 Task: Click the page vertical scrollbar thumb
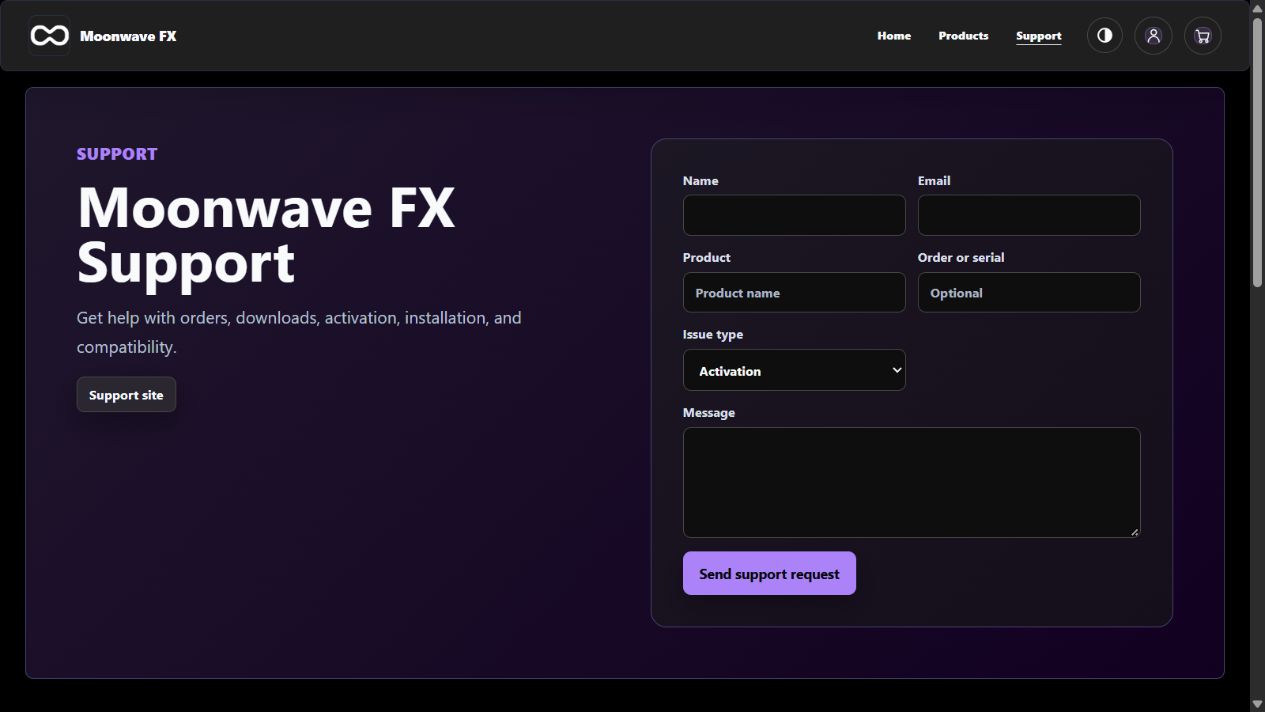[x=1257, y=151]
